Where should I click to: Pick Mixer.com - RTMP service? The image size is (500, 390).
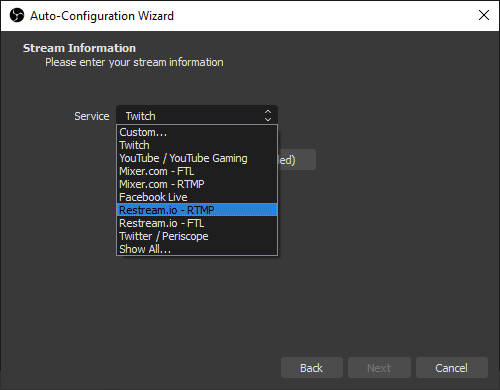pos(197,184)
